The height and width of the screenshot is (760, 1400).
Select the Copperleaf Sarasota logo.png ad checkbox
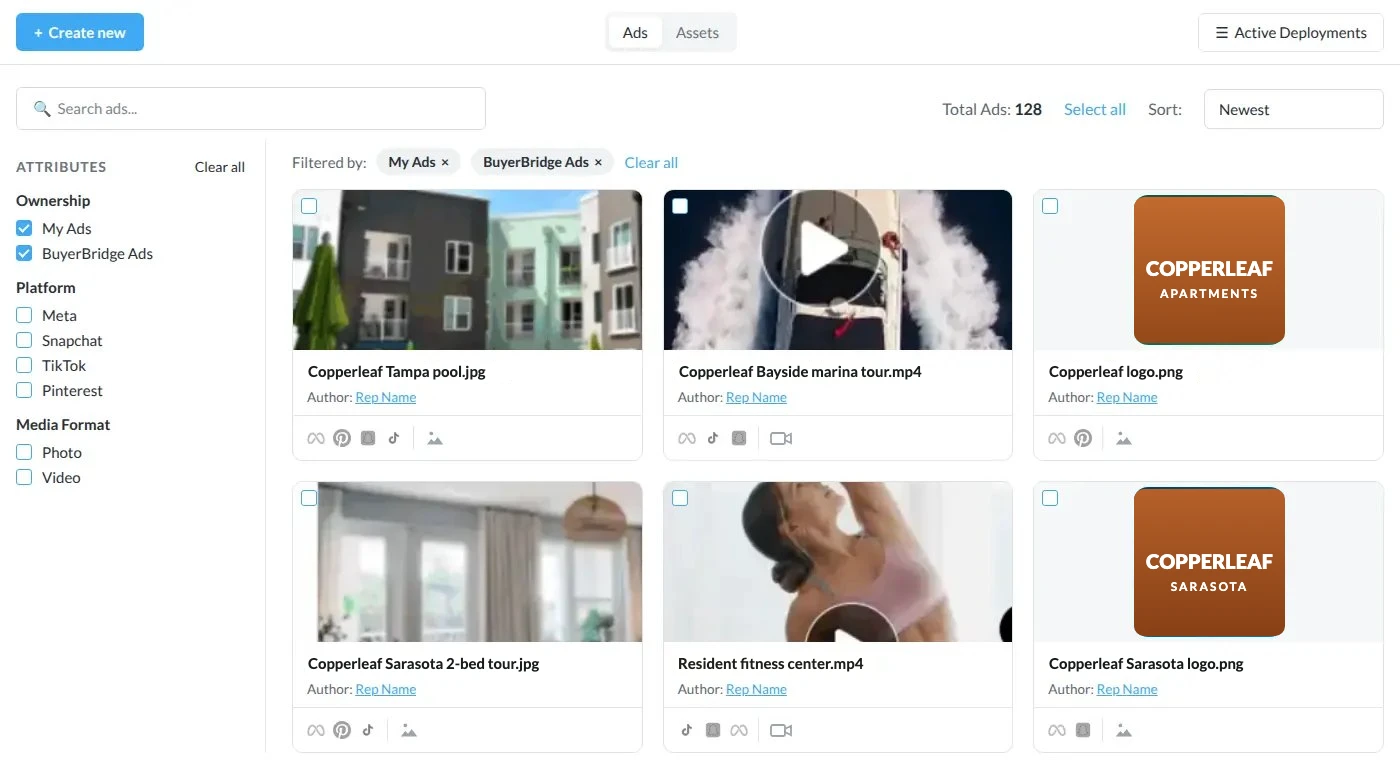(x=1050, y=498)
